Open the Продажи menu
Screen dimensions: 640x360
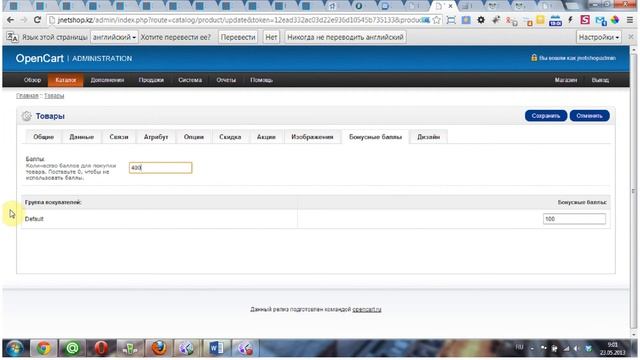[x=151, y=80]
